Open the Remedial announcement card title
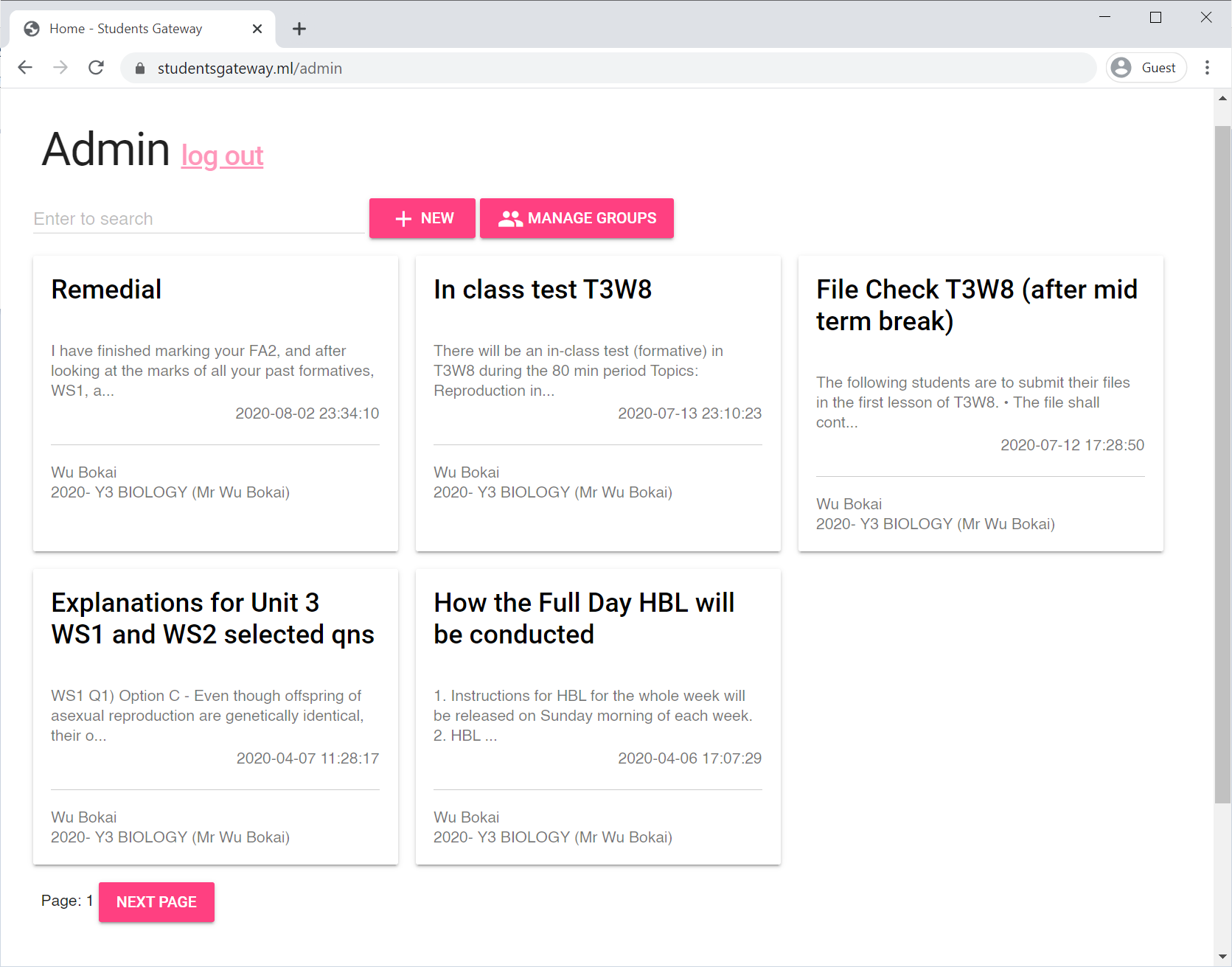Screen dimensions: 1232x967 (x=106, y=290)
